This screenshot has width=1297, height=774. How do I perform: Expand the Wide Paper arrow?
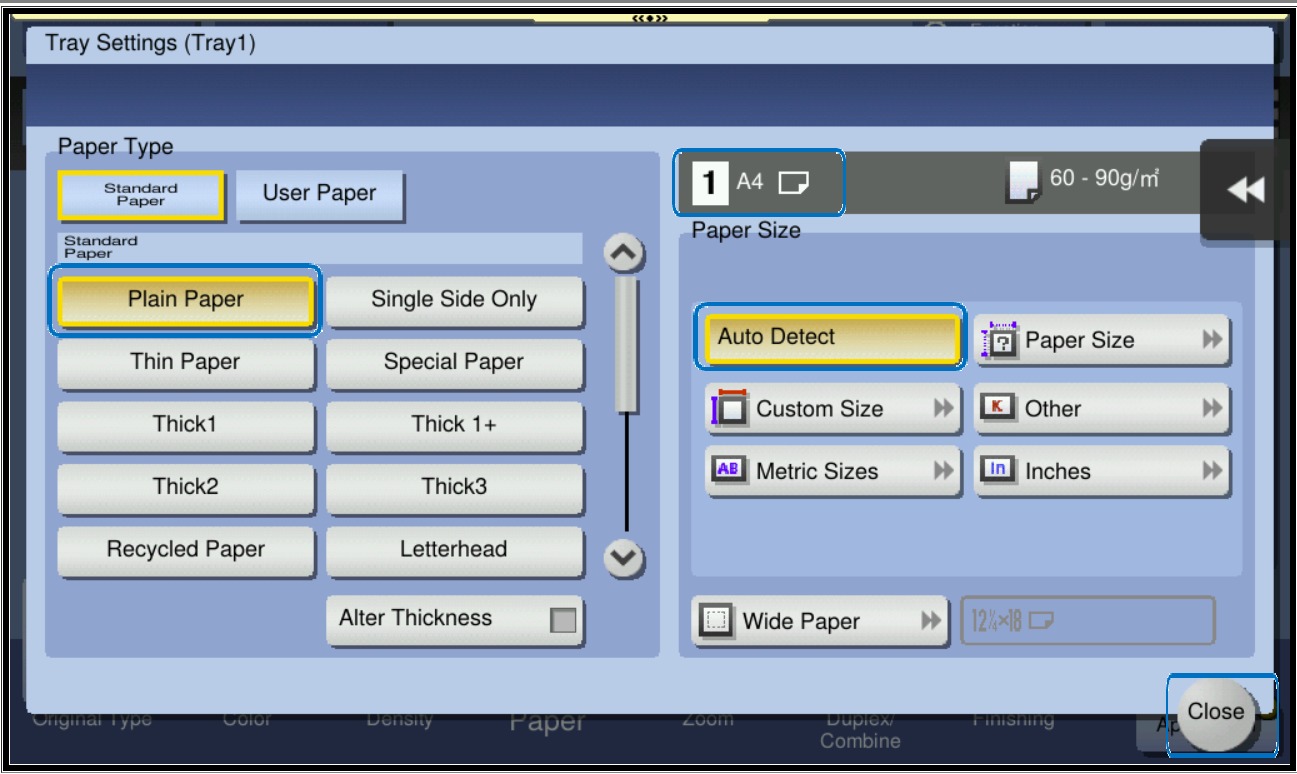click(927, 621)
